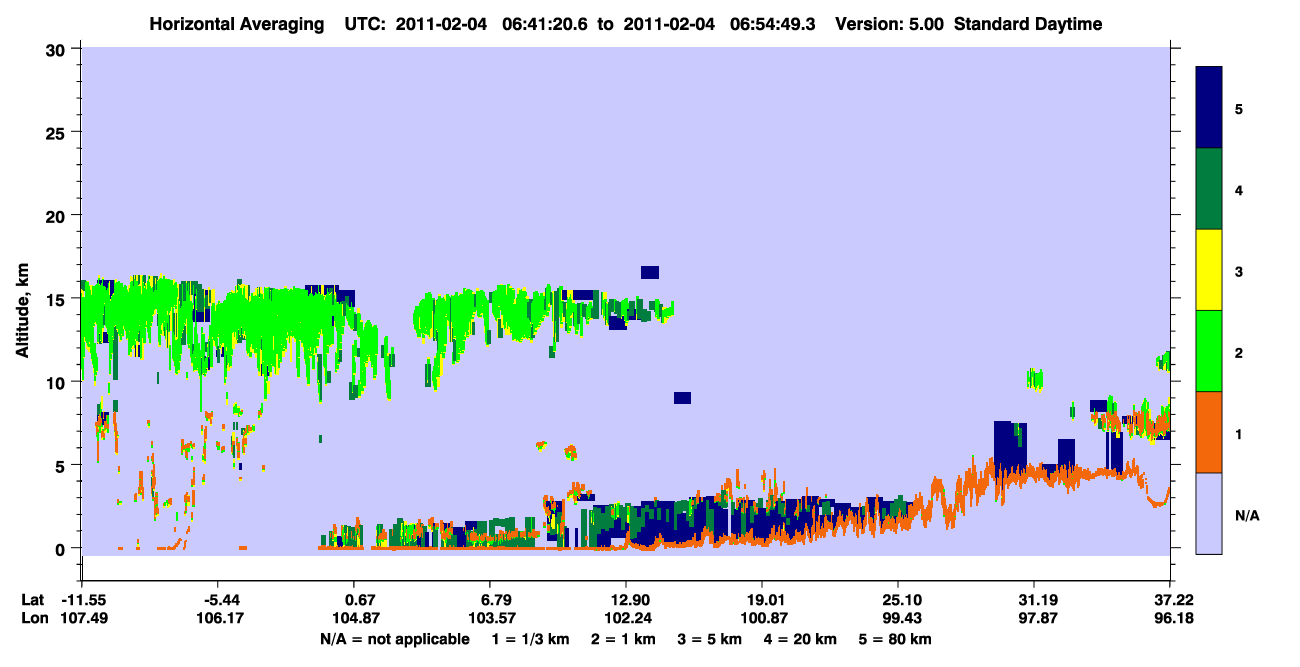The height and width of the screenshot is (667, 1300).
Task: Click the colorbar label '5'
Action: tap(1239, 109)
